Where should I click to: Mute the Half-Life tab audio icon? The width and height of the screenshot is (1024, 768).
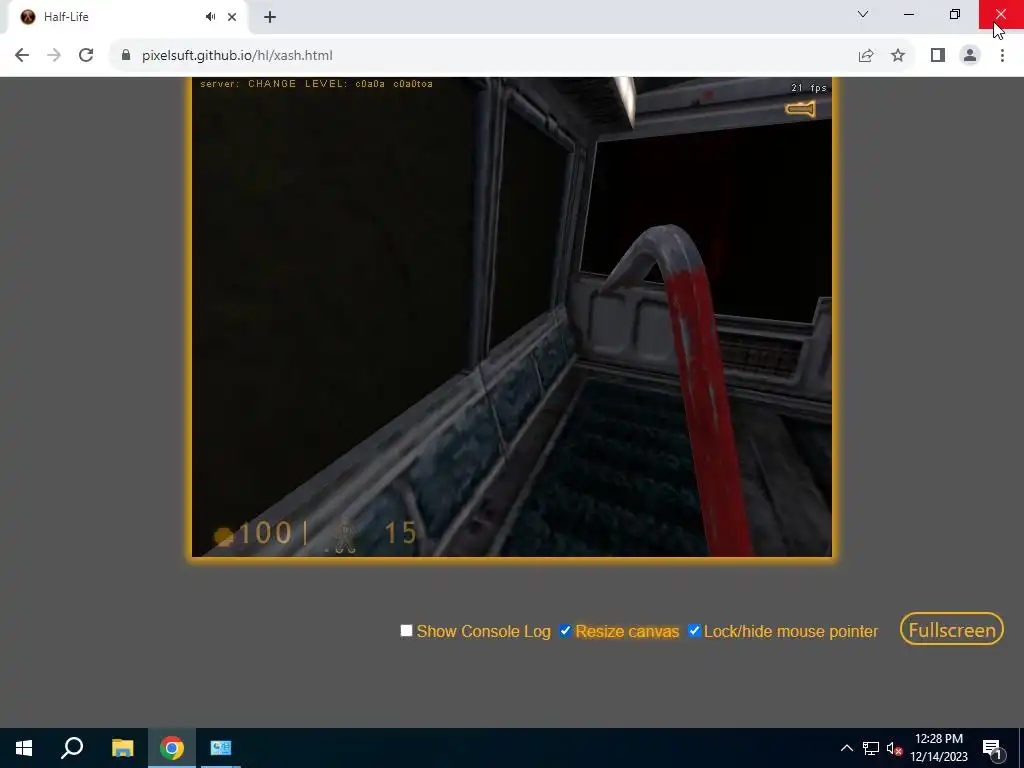(210, 17)
